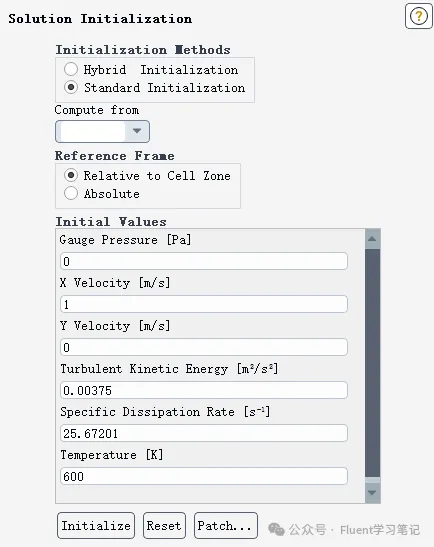Screen dimensions: 434x547
Task: Edit the Specific Dissipation Rate field
Action: pyautogui.click(x=204, y=433)
